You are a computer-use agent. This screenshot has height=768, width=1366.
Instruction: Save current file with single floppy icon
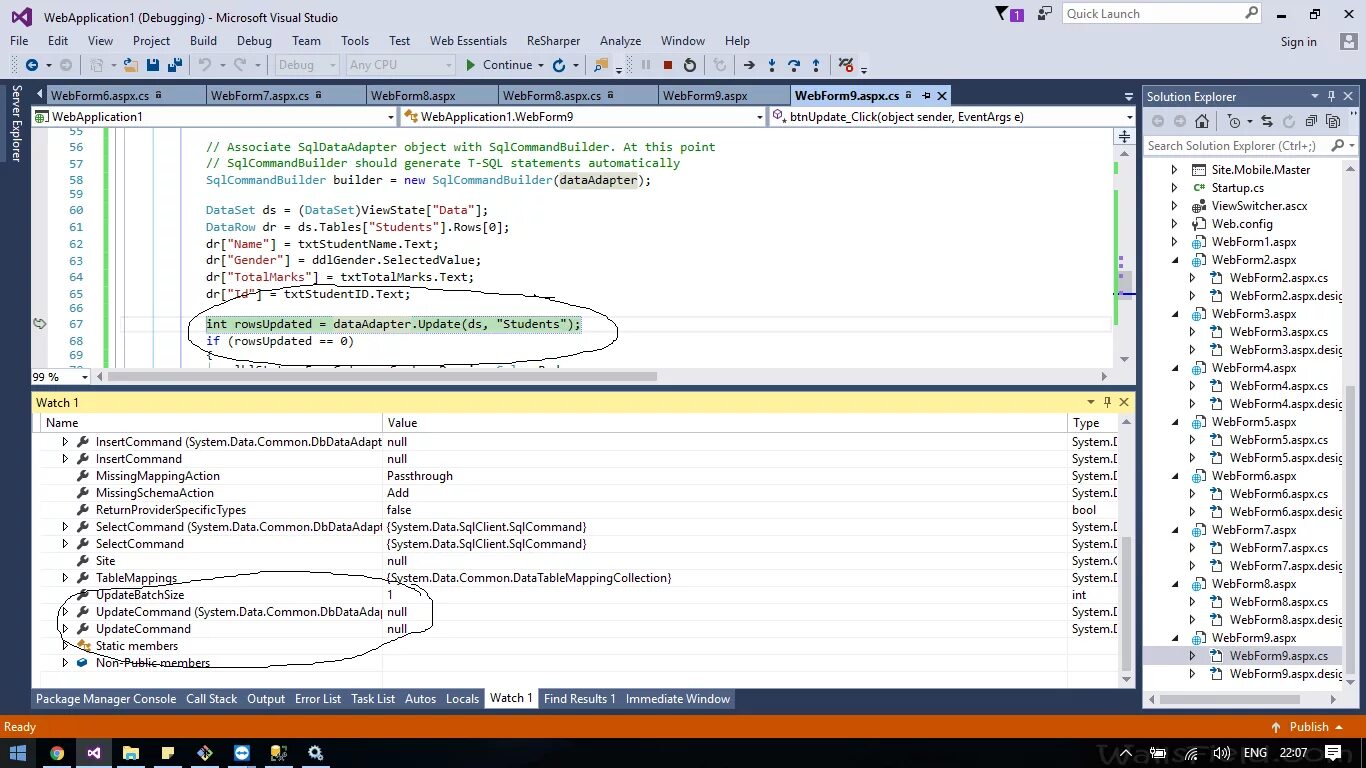(153, 65)
